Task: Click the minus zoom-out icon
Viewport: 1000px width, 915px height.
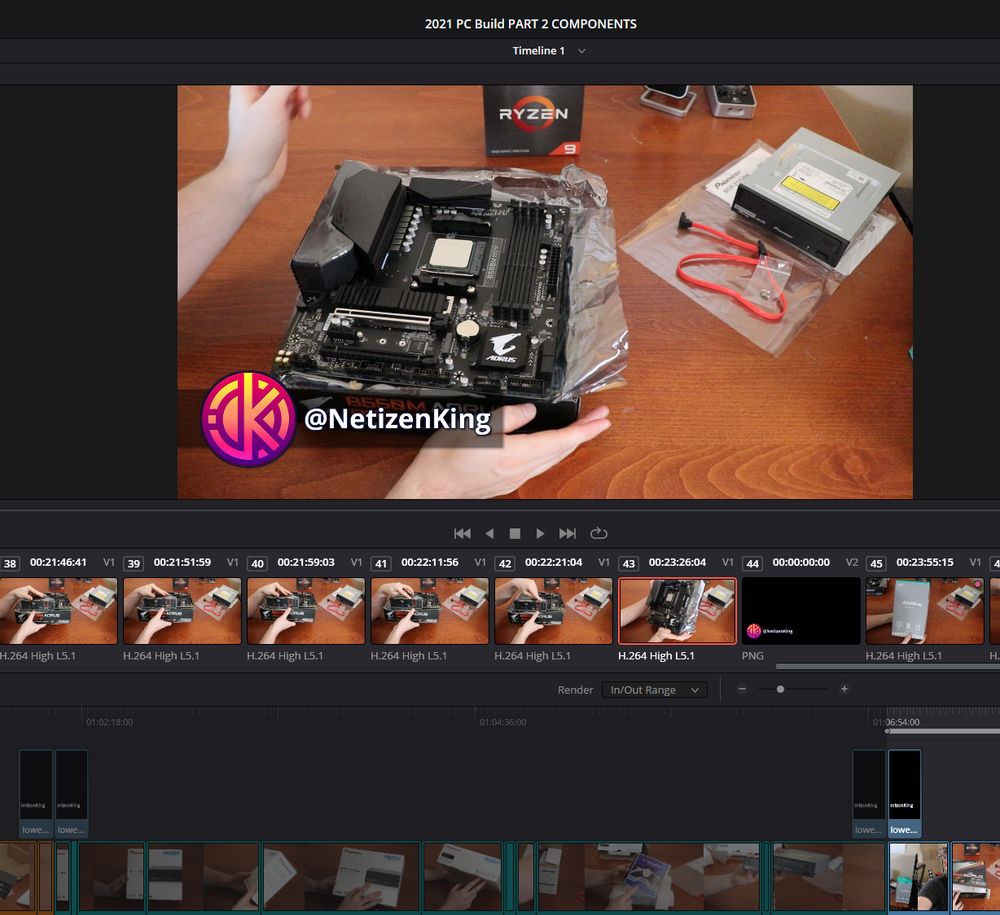Action: [x=742, y=689]
